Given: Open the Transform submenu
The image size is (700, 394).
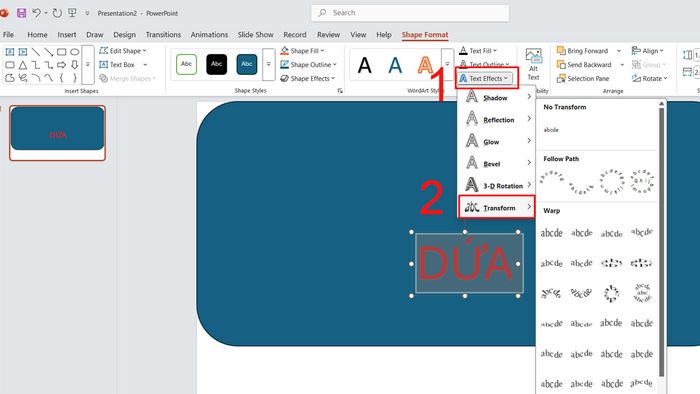Looking at the screenshot, I should pyautogui.click(x=496, y=207).
